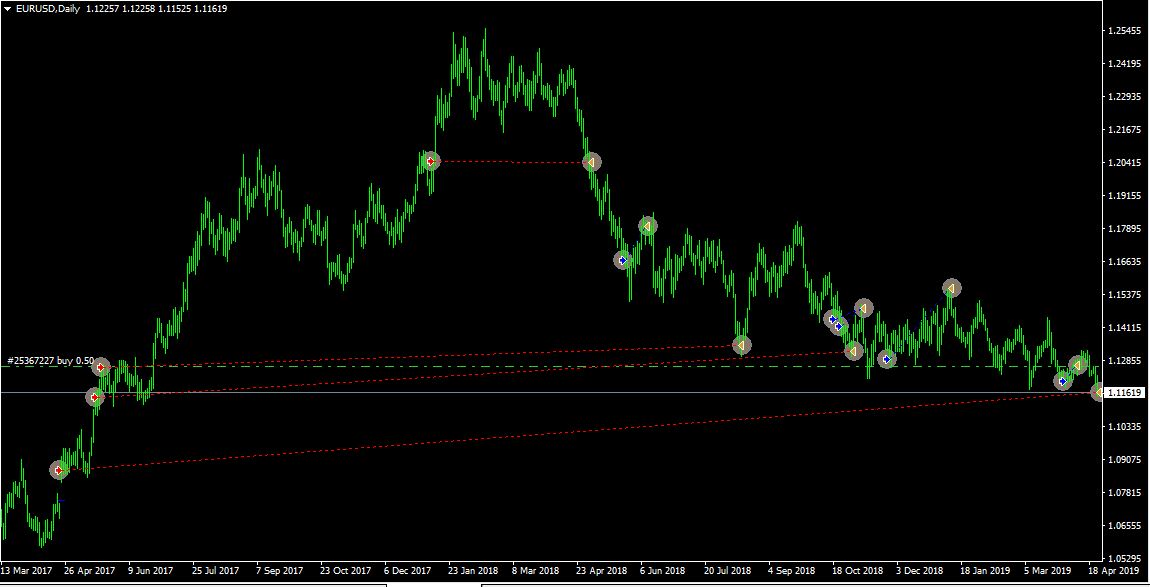Click the 1.17895 price axis label
Screen dimensions: 1150x587
tap(1125, 229)
